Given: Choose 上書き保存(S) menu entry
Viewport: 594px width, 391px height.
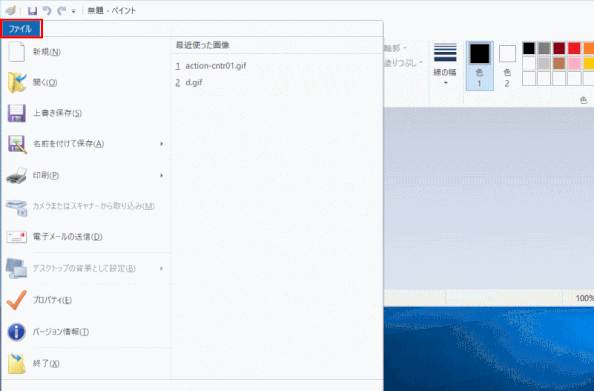Looking at the screenshot, I should coord(86,113).
